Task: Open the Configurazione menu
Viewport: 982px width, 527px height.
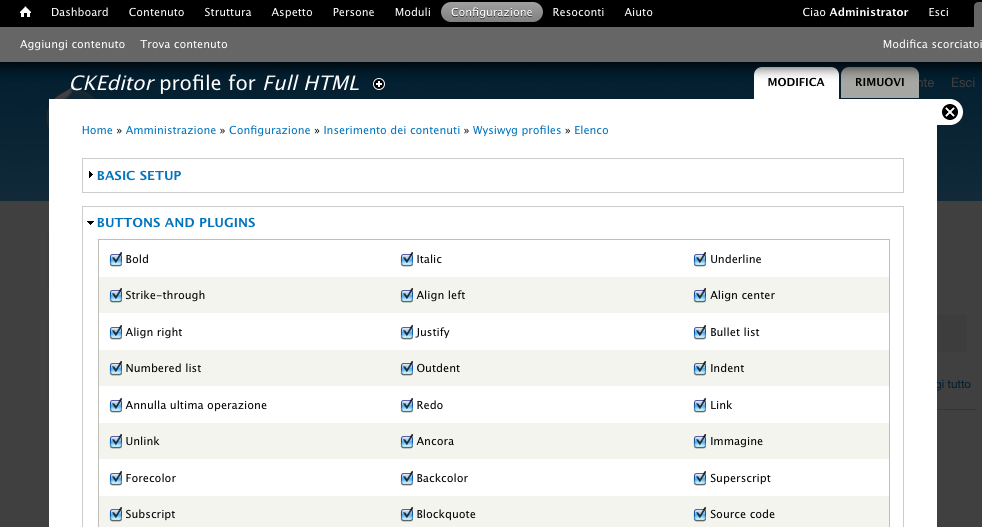Action: click(492, 12)
